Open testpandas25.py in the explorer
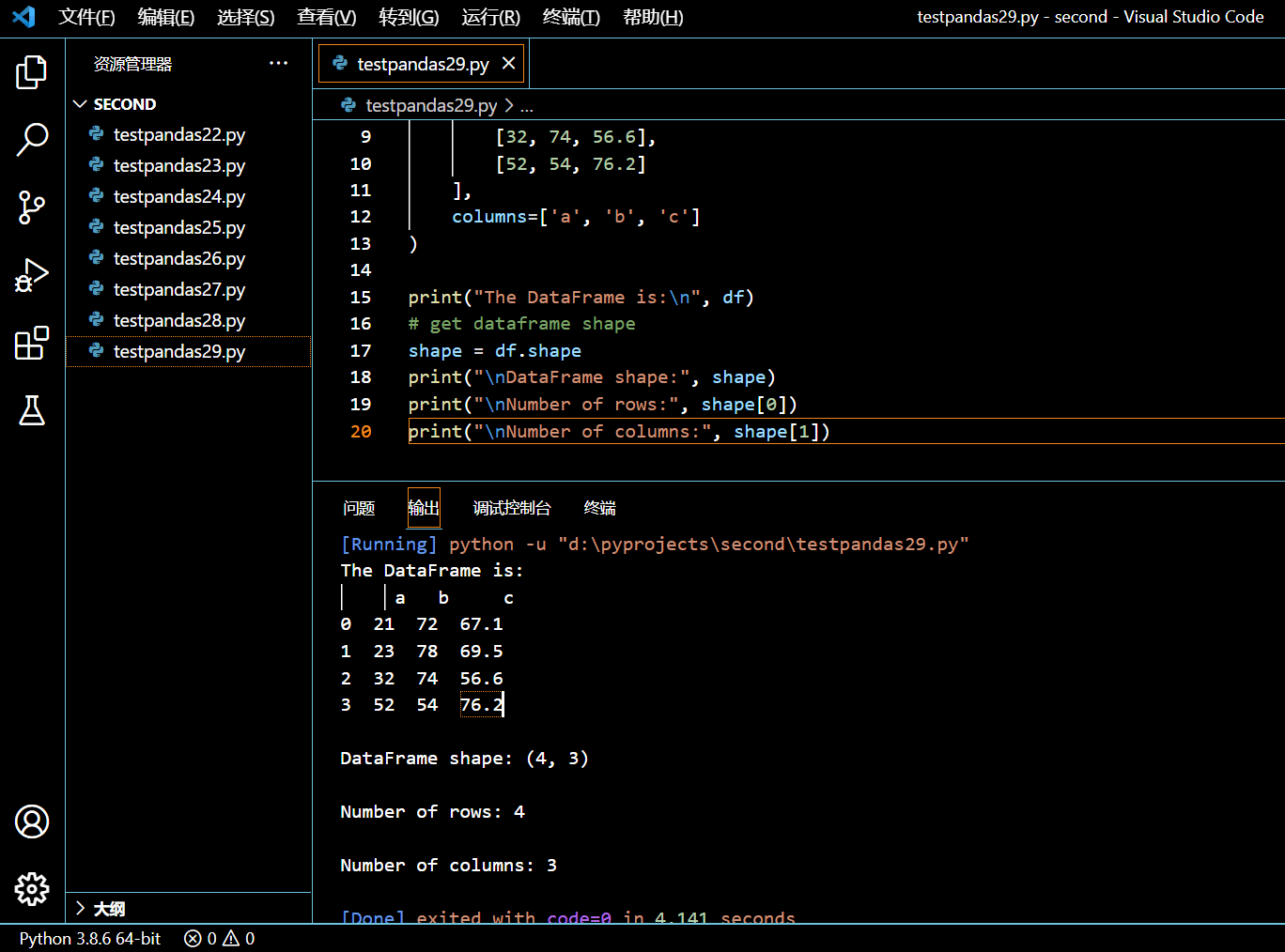This screenshot has width=1285, height=952. (x=188, y=227)
